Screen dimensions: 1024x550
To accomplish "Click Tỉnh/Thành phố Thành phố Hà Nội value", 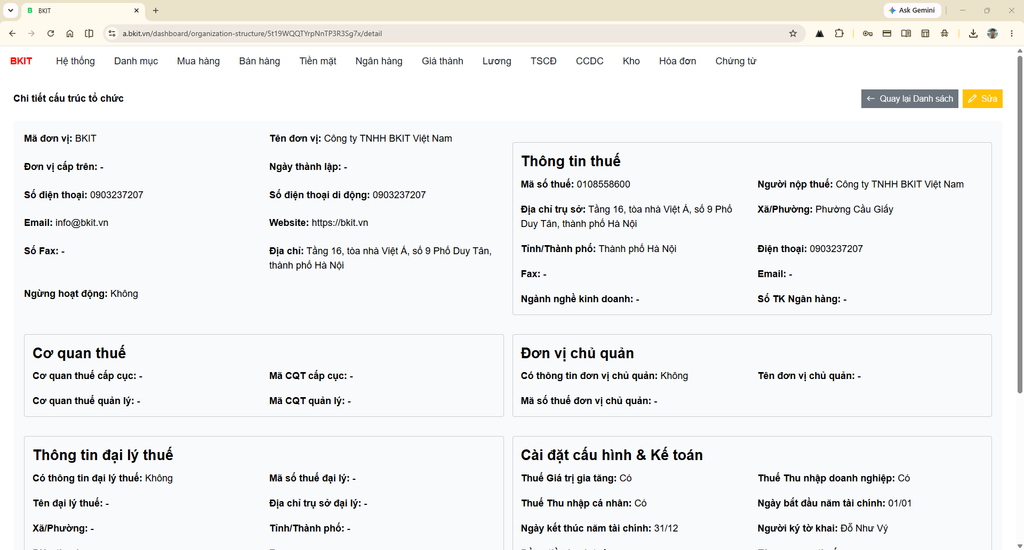I will [x=637, y=249].
